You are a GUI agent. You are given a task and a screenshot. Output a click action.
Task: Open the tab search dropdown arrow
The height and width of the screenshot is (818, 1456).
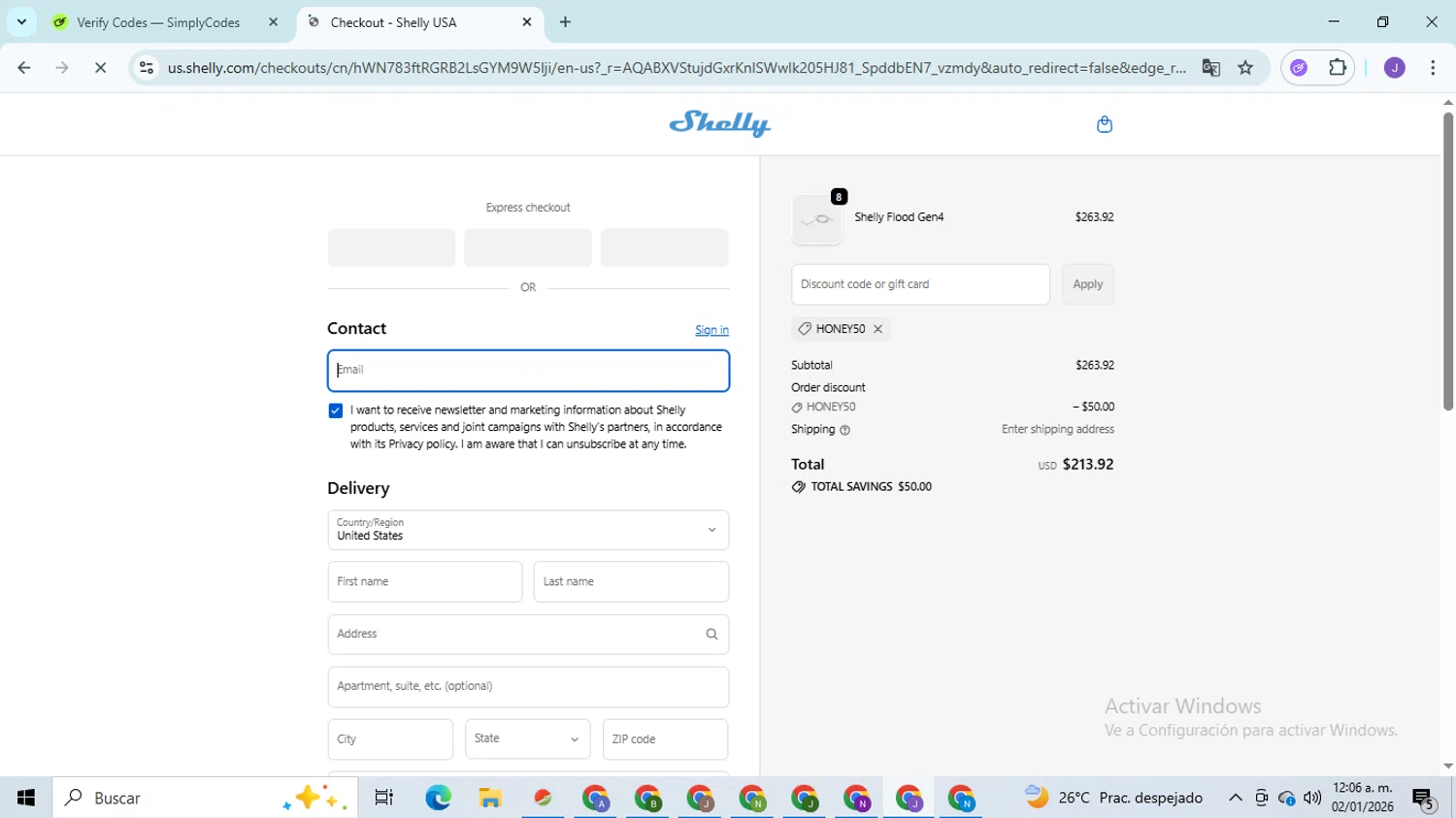pos(21,22)
